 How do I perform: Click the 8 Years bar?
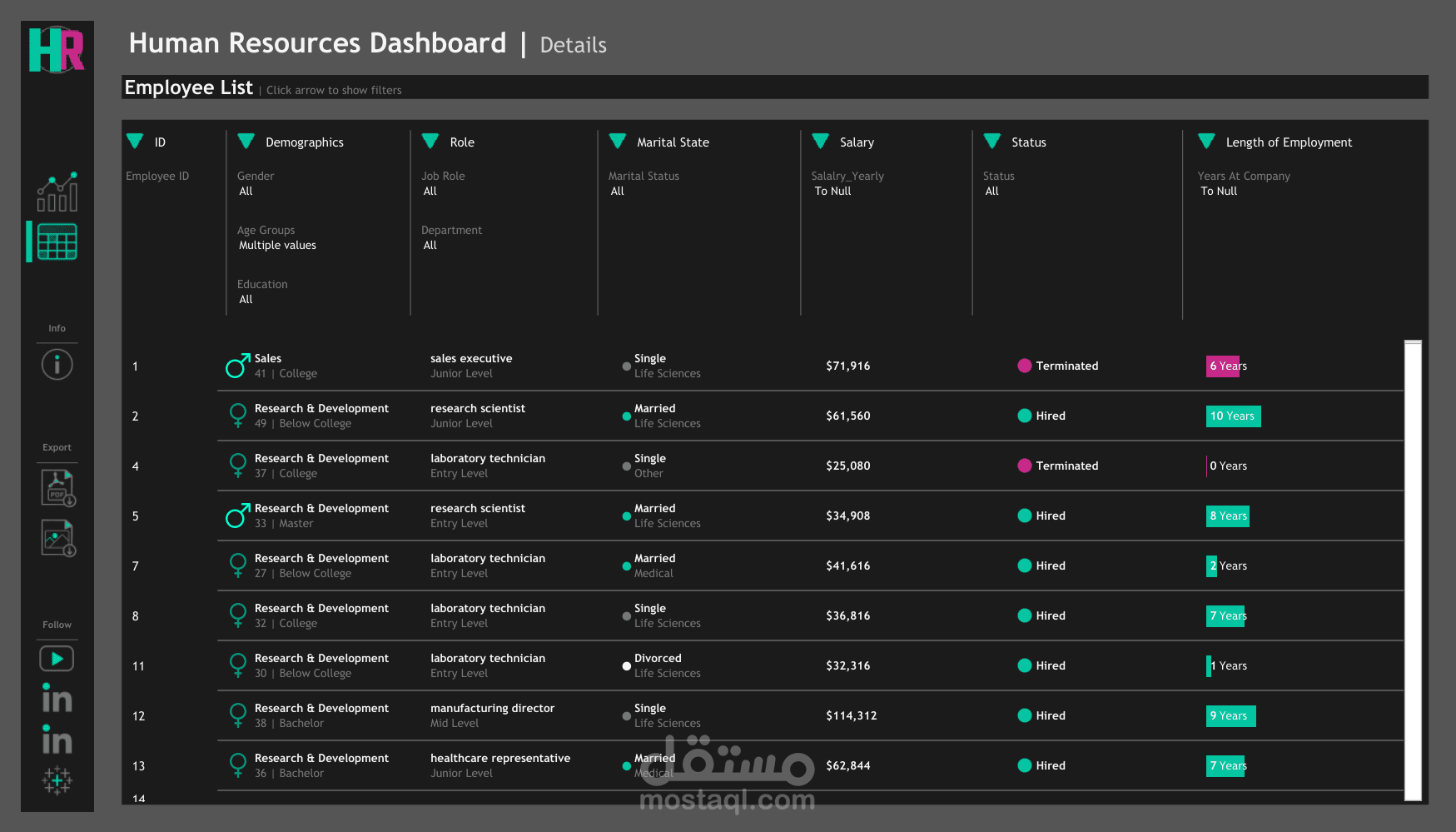tap(1228, 516)
